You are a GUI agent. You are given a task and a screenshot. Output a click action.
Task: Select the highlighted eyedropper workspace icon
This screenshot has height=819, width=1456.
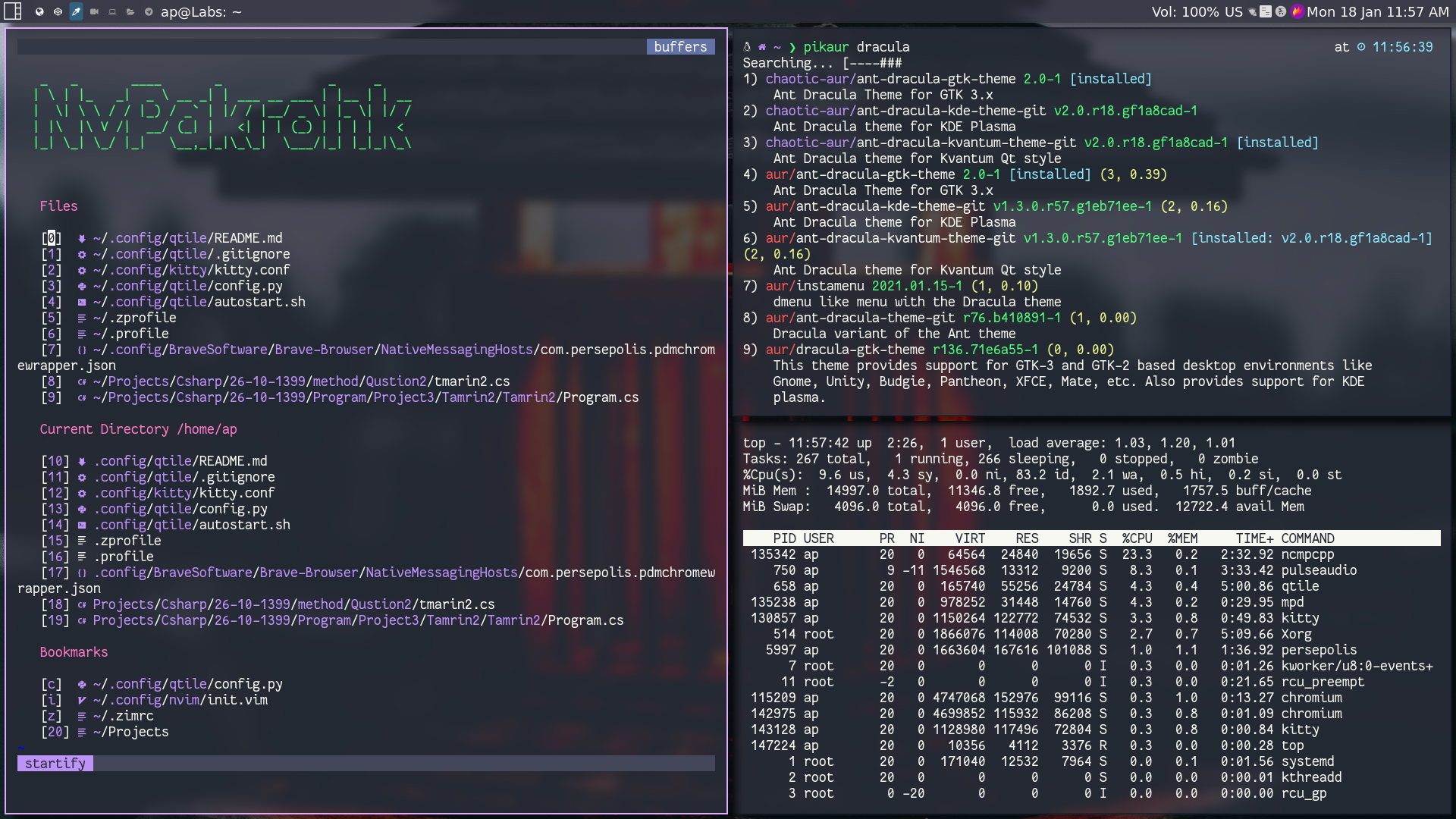76,11
